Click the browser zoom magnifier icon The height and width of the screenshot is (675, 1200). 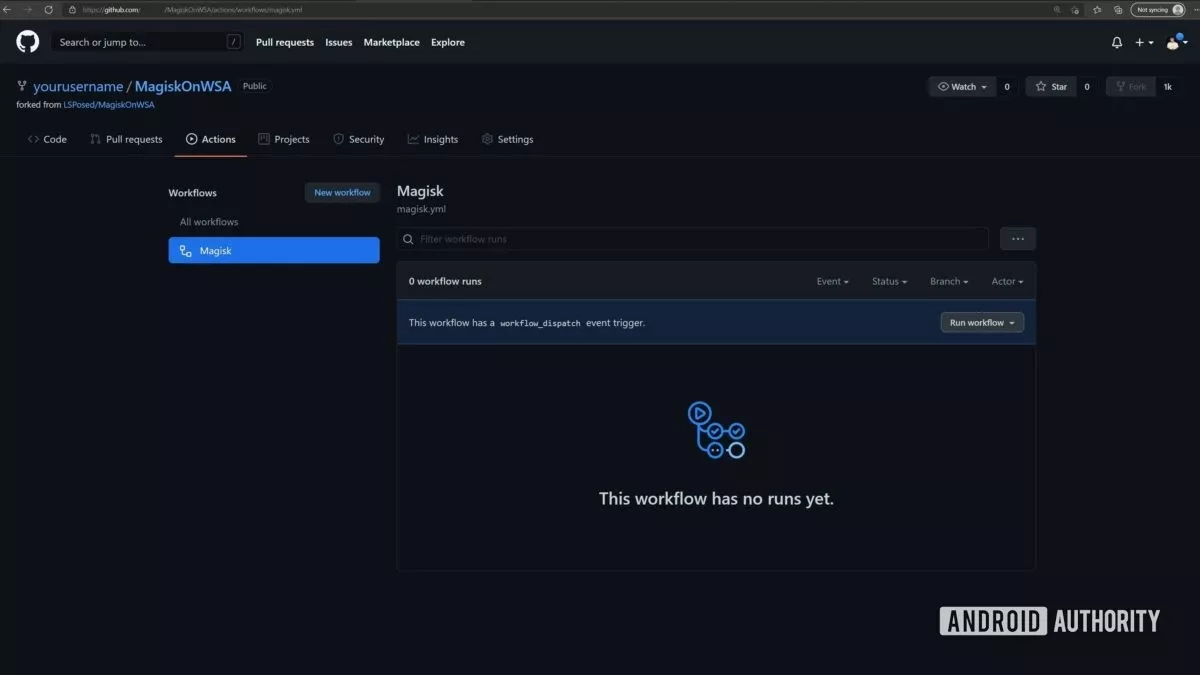(x=1058, y=9)
